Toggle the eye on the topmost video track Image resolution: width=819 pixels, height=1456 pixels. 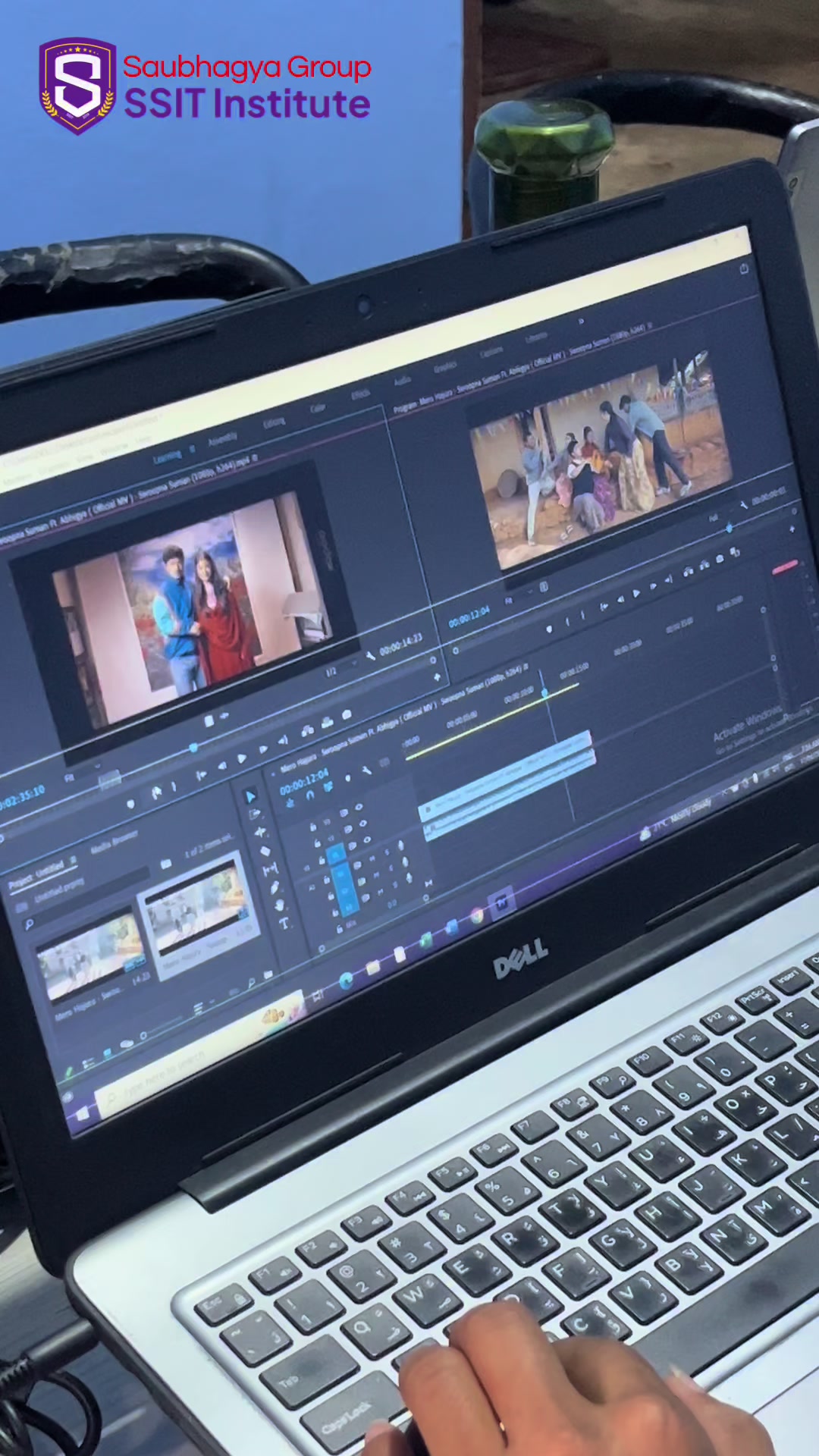(359, 807)
